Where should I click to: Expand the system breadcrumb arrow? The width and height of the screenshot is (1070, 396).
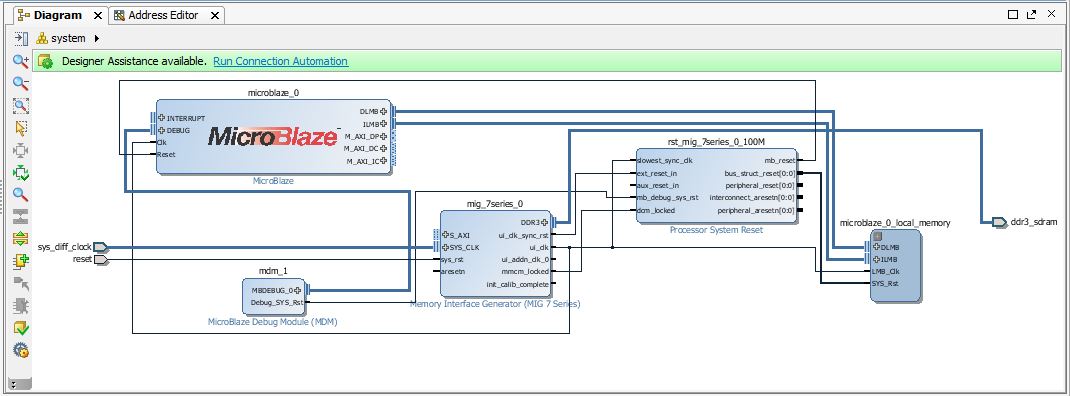click(x=96, y=38)
